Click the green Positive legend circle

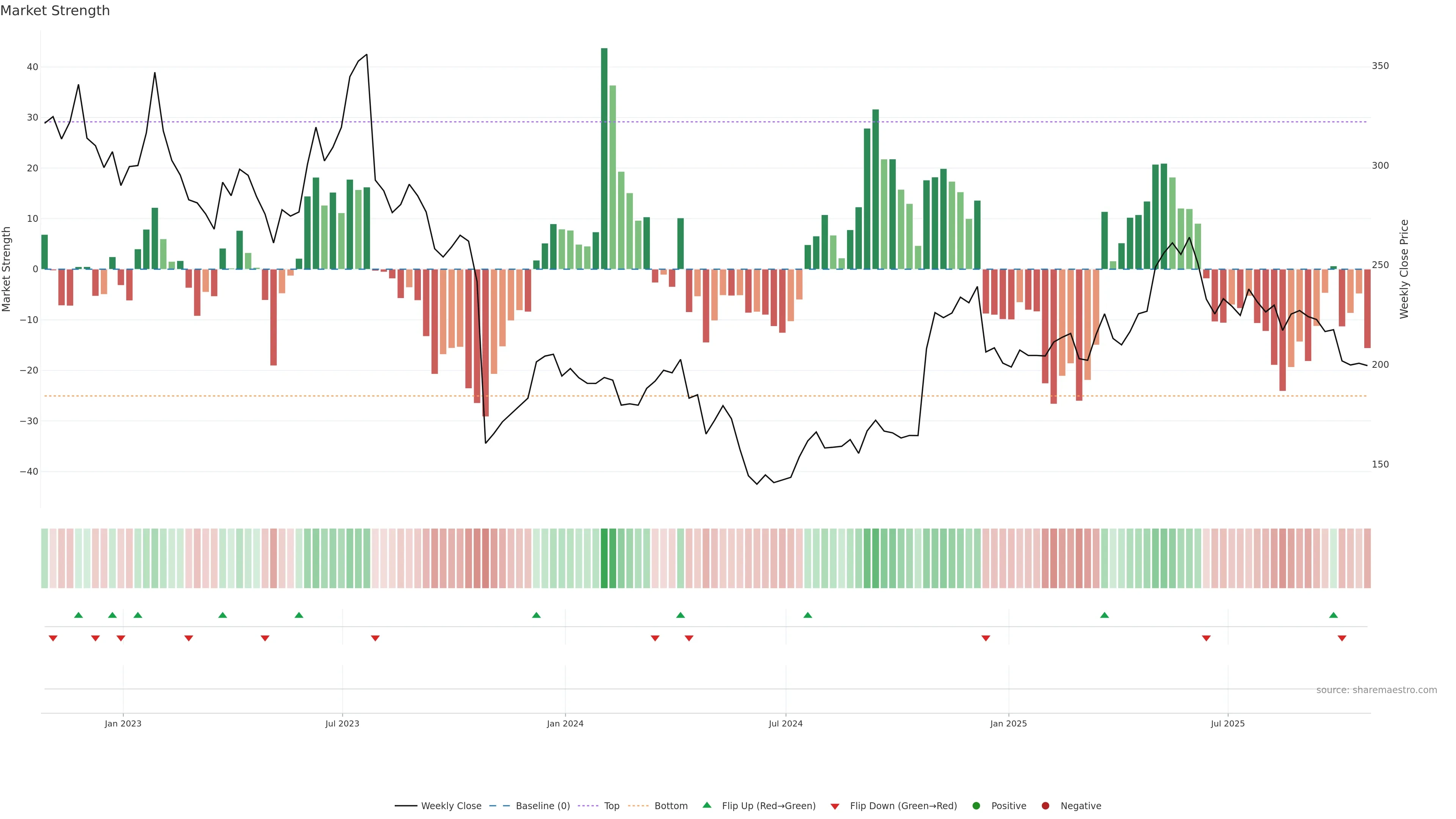976,806
